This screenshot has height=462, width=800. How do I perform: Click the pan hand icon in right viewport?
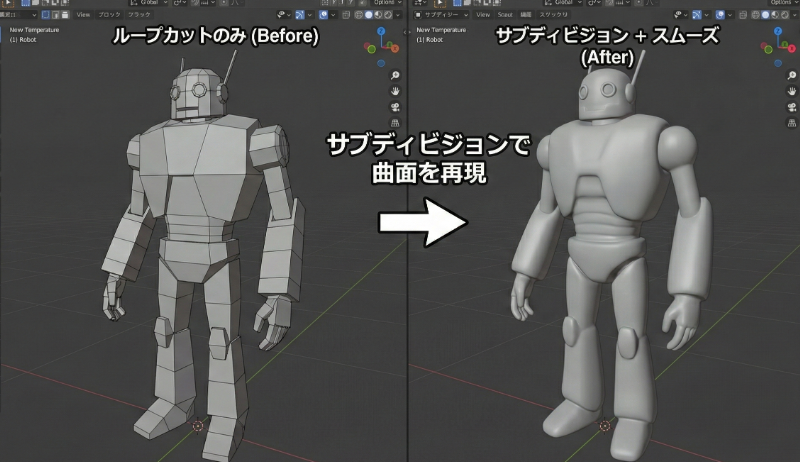pos(792,91)
